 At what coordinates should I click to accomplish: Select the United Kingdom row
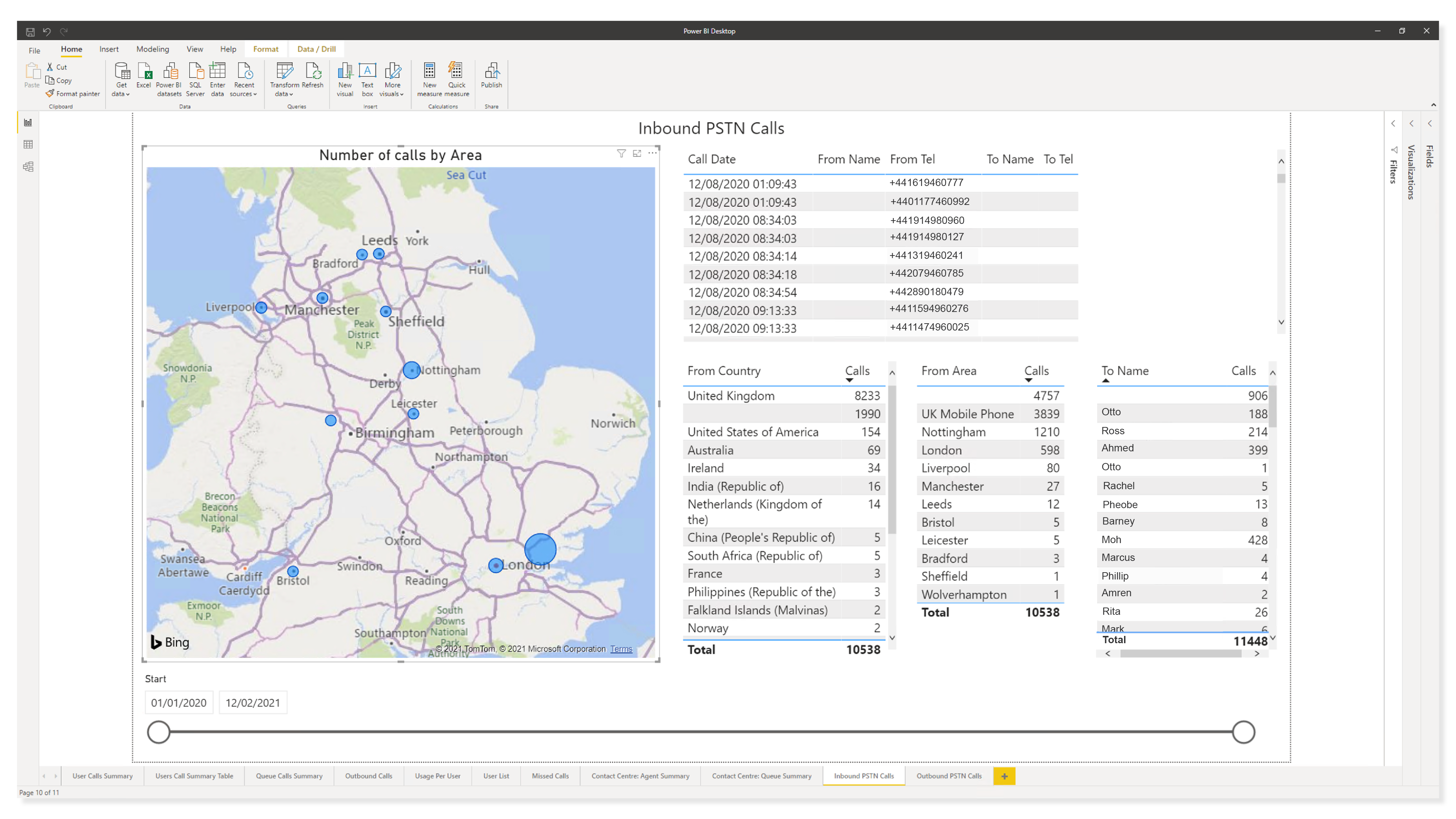783,396
